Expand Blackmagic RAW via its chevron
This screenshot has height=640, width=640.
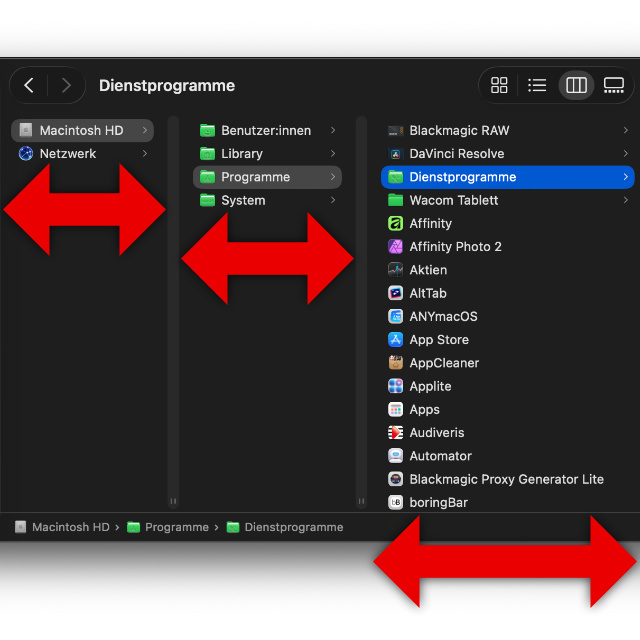coord(626,130)
